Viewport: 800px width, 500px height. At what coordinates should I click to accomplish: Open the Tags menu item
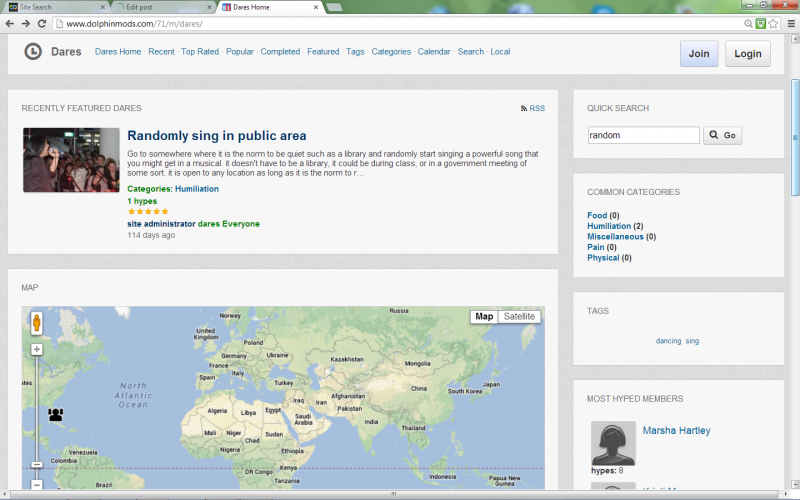(x=355, y=52)
